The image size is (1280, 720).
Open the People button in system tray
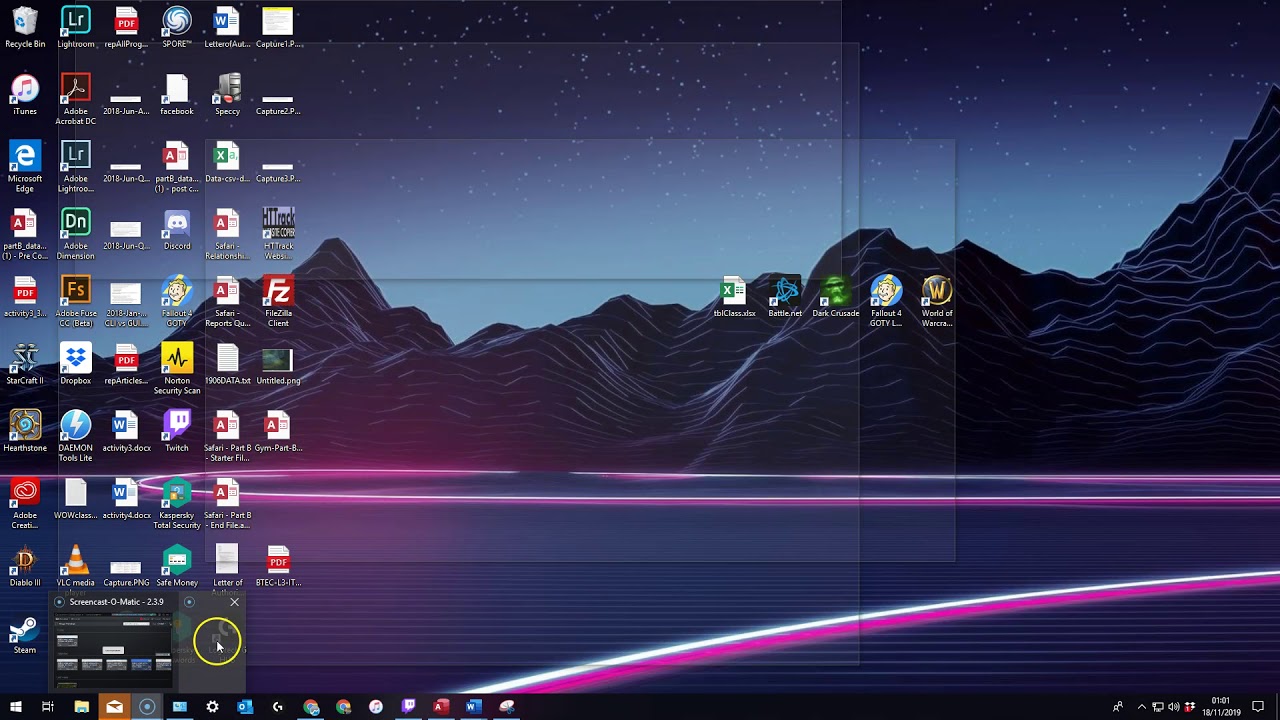pyautogui.click(x=1118, y=707)
